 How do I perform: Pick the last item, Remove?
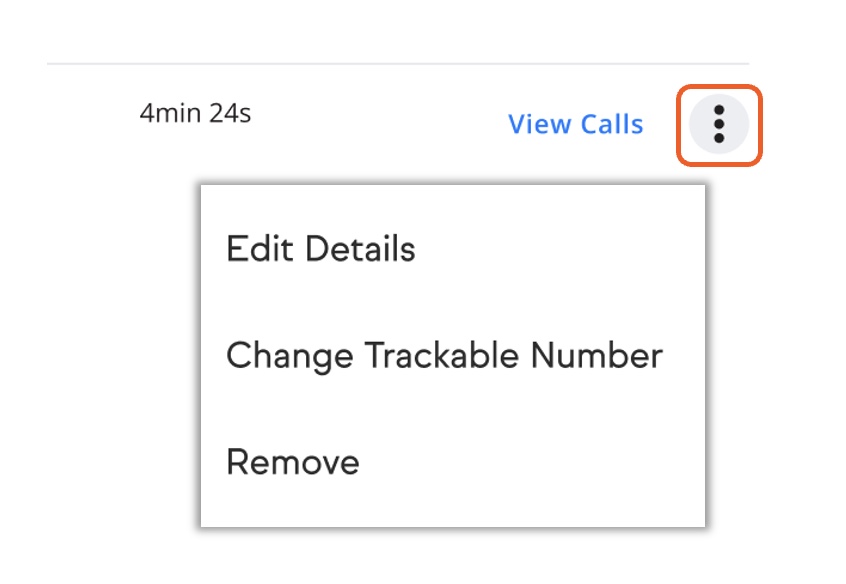click(292, 462)
